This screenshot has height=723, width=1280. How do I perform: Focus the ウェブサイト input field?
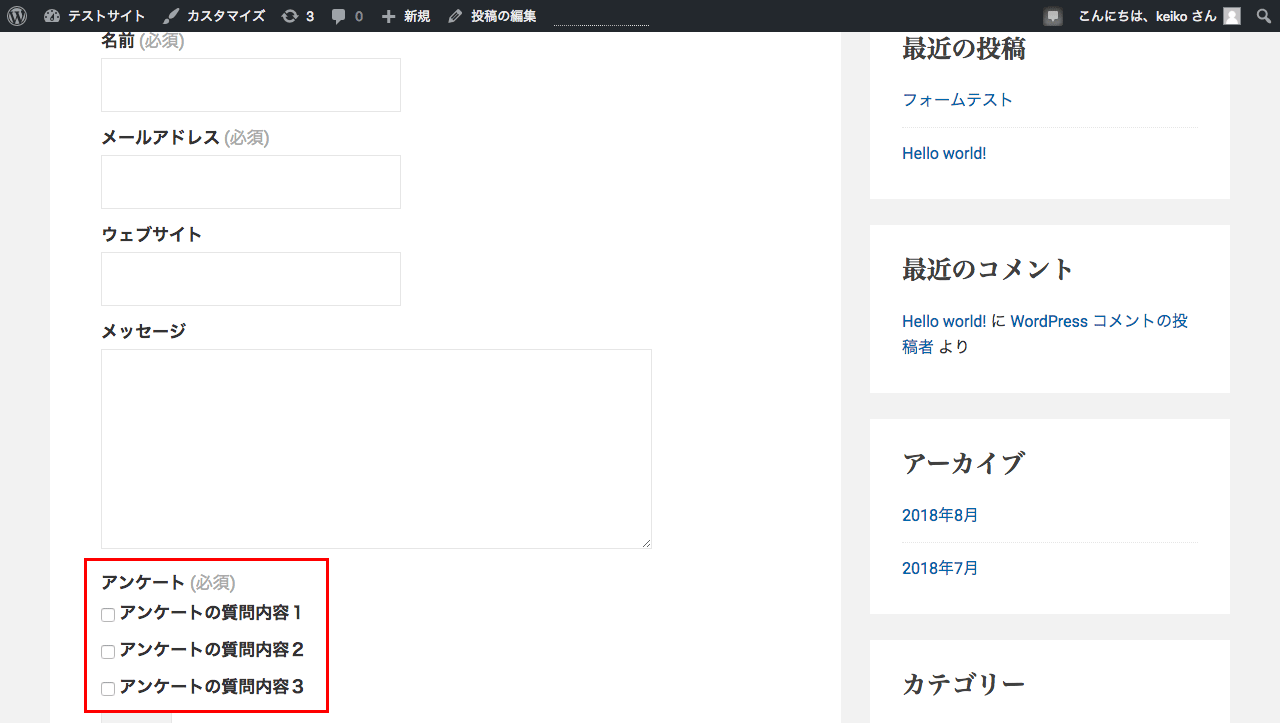pyautogui.click(x=251, y=279)
